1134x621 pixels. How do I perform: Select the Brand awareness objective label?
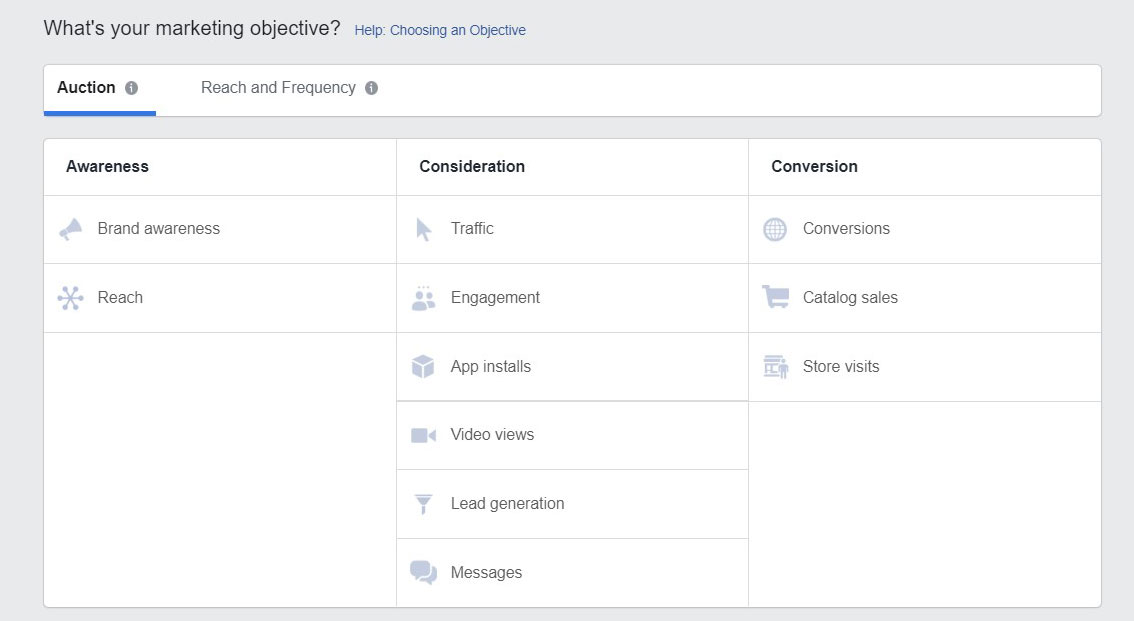tap(158, 228)
